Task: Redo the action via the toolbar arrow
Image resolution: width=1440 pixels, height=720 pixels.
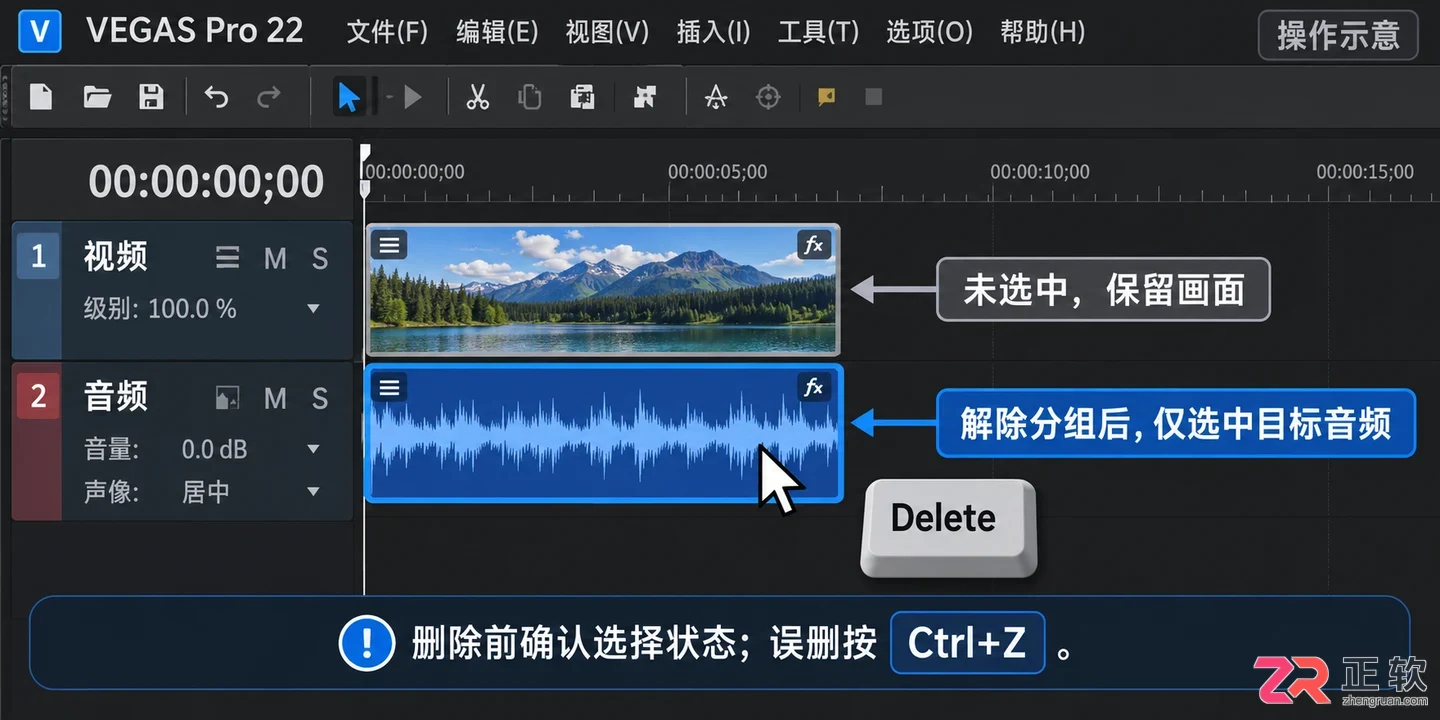Action: click(x=270, y=97)
